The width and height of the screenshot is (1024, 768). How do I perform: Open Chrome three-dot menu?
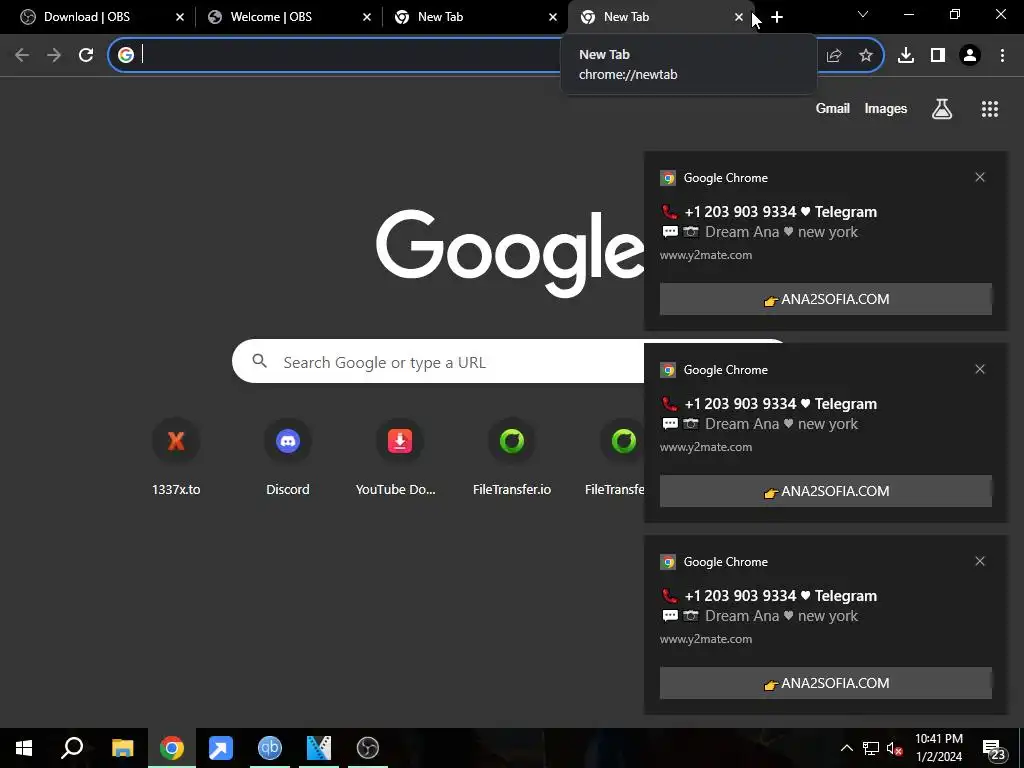click(x=1002, y=56)
